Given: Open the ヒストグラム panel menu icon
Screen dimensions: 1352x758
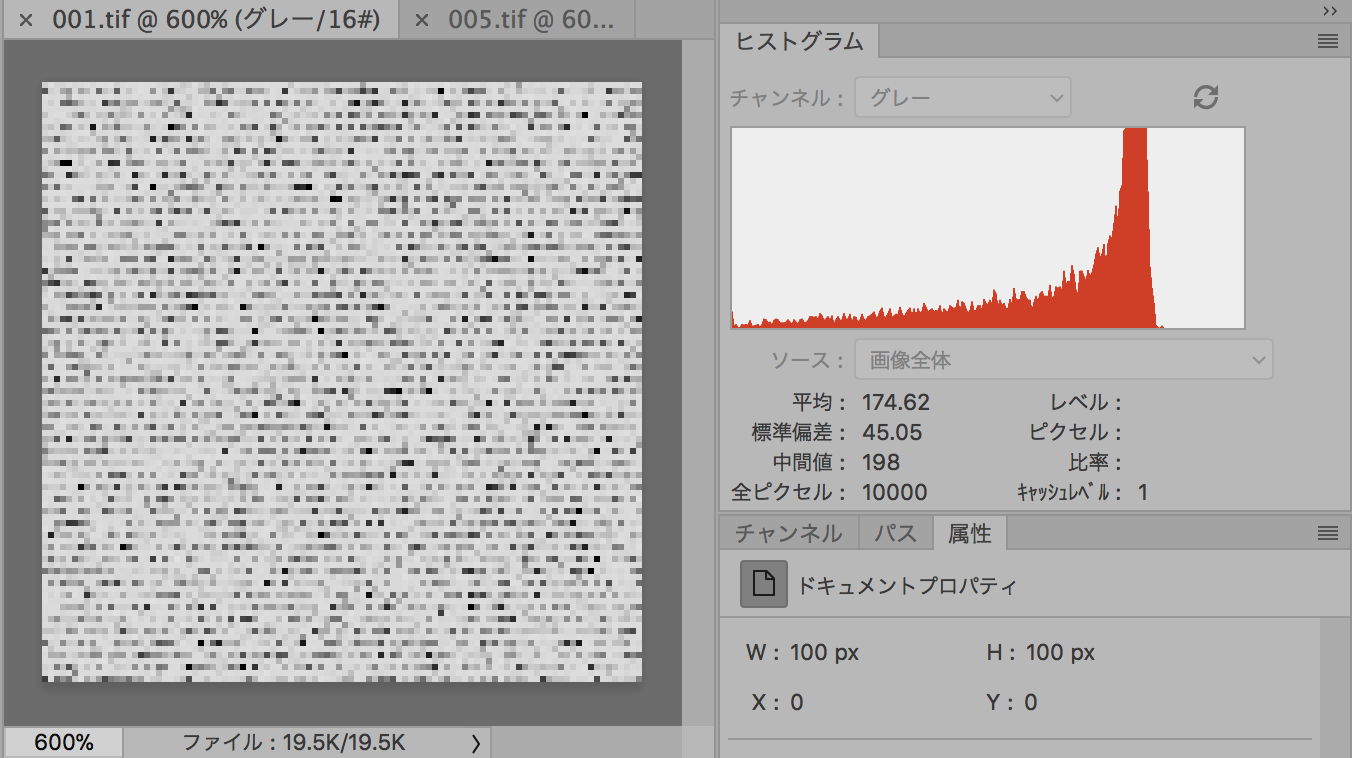Looking at the screenshot, I should [x=1327, y=42].
